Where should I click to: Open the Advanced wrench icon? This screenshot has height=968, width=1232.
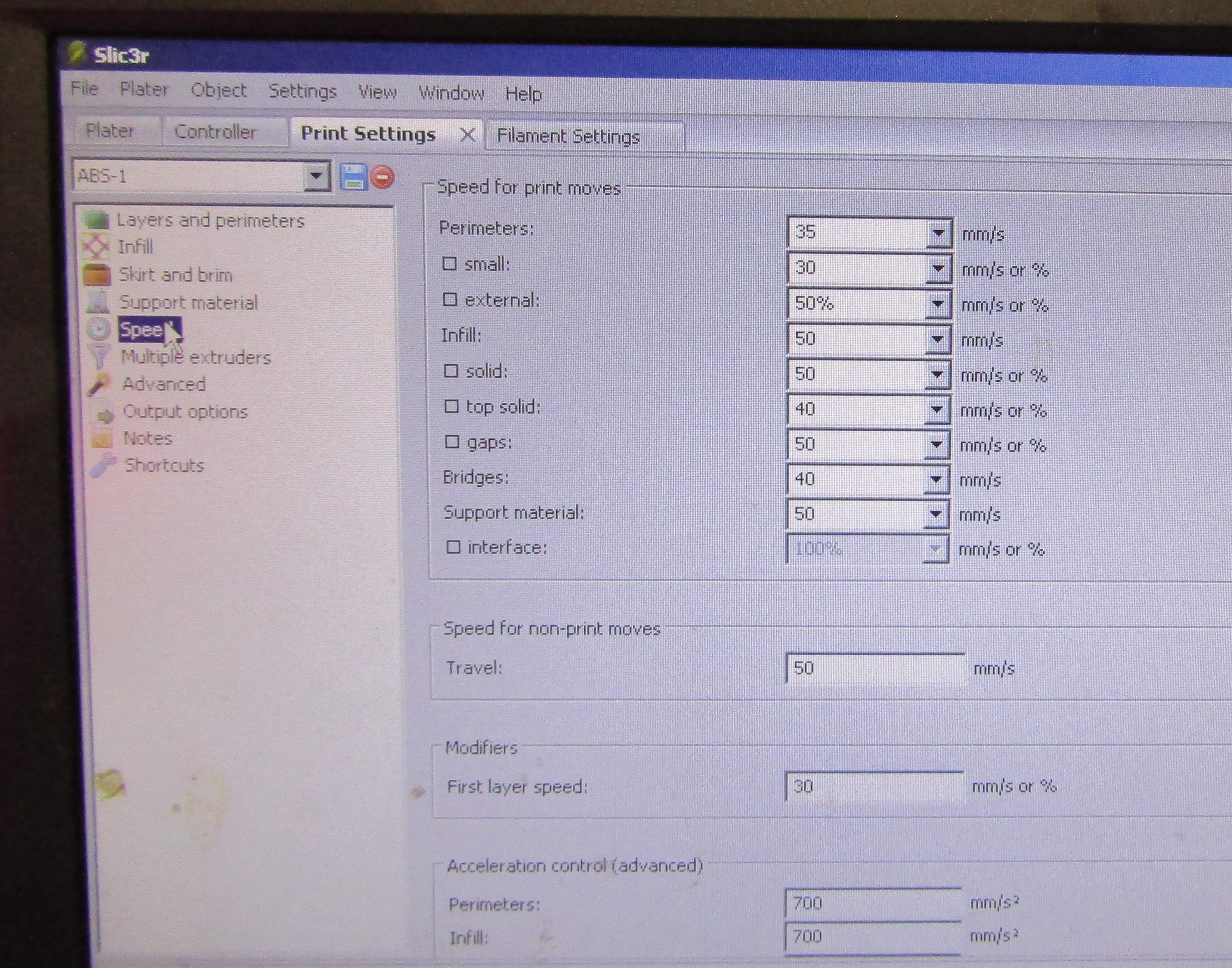(x=99, y=384)
